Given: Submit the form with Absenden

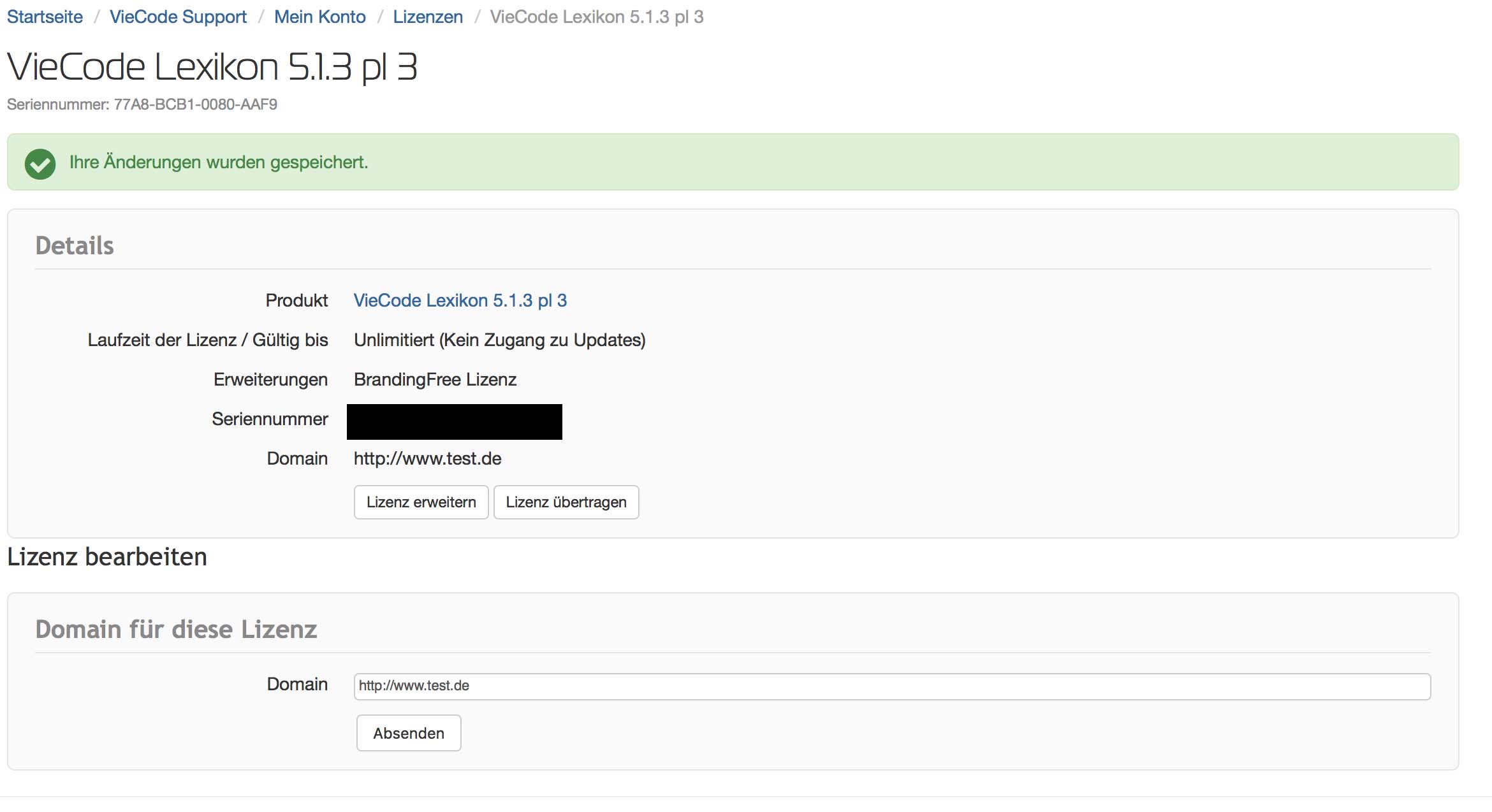Looking at the screenshot, I should click(x=408, y=733).
